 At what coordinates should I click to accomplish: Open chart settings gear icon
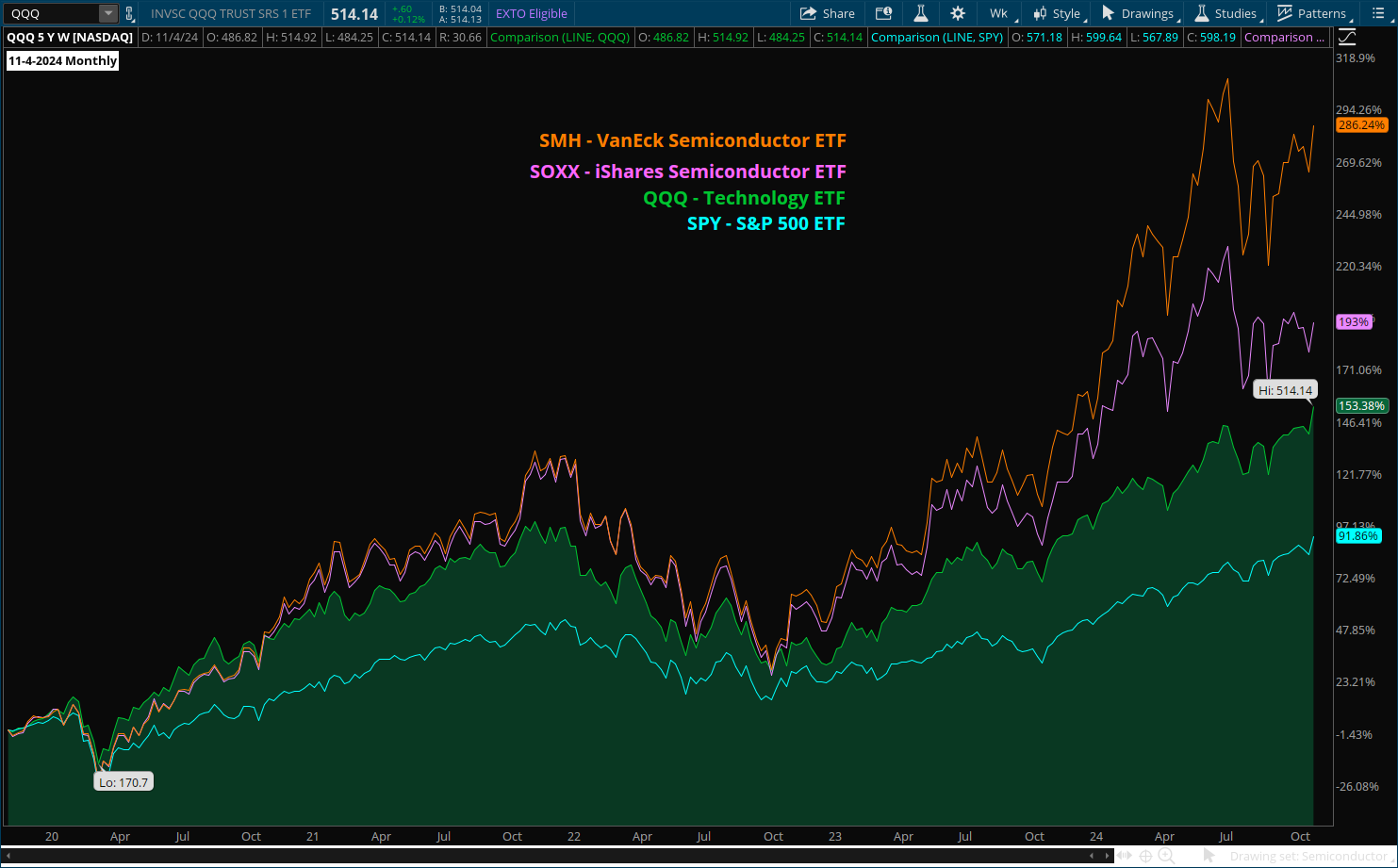[x=958, y=13]
